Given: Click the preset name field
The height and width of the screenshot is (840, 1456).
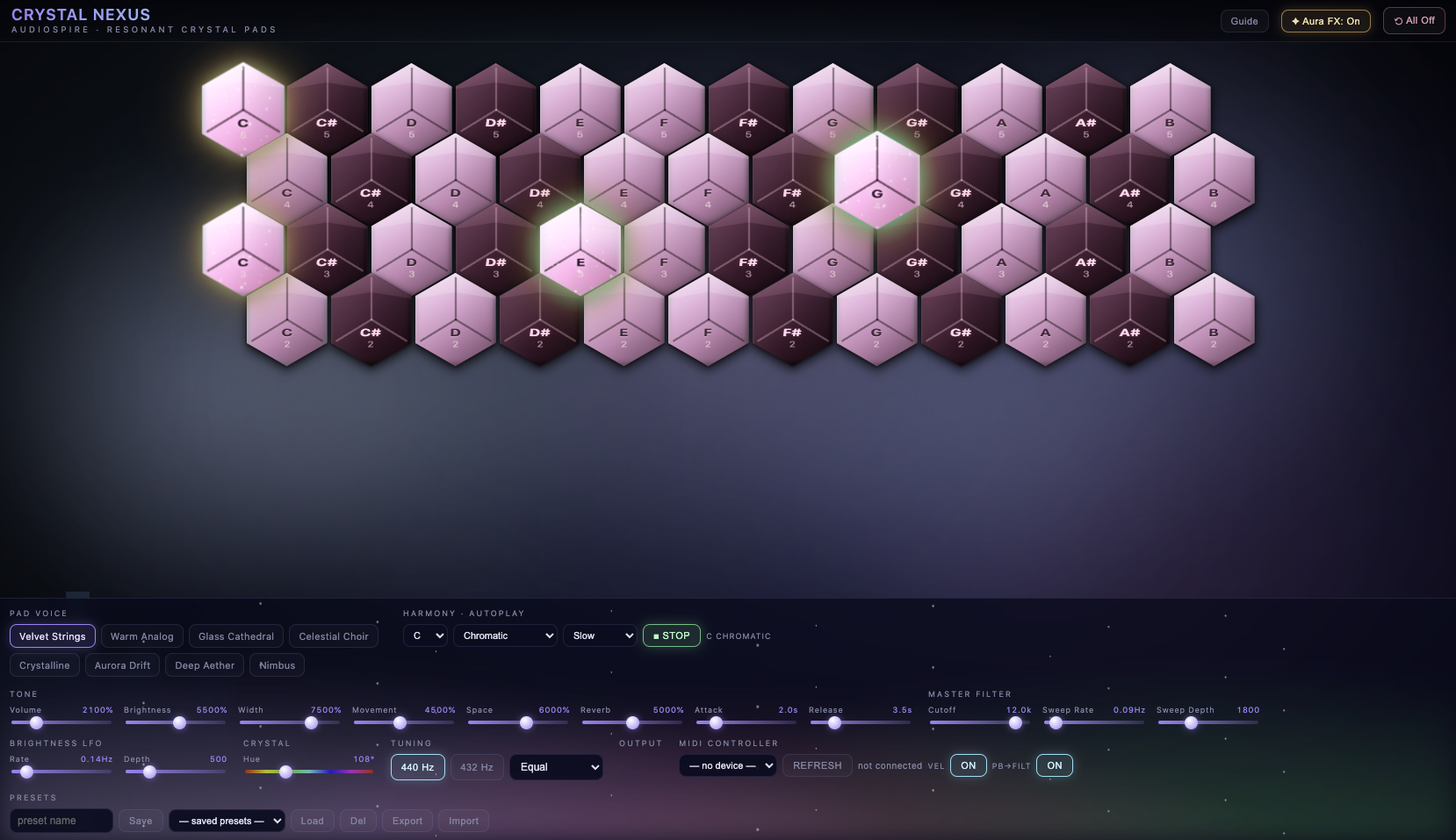Looking at the screenshot, I should [61, 821].
